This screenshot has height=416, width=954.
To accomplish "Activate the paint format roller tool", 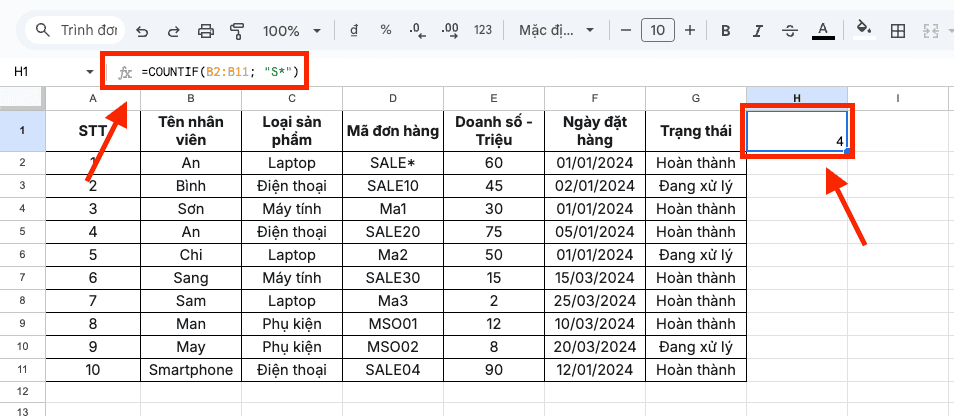I will tap(237, 30).
